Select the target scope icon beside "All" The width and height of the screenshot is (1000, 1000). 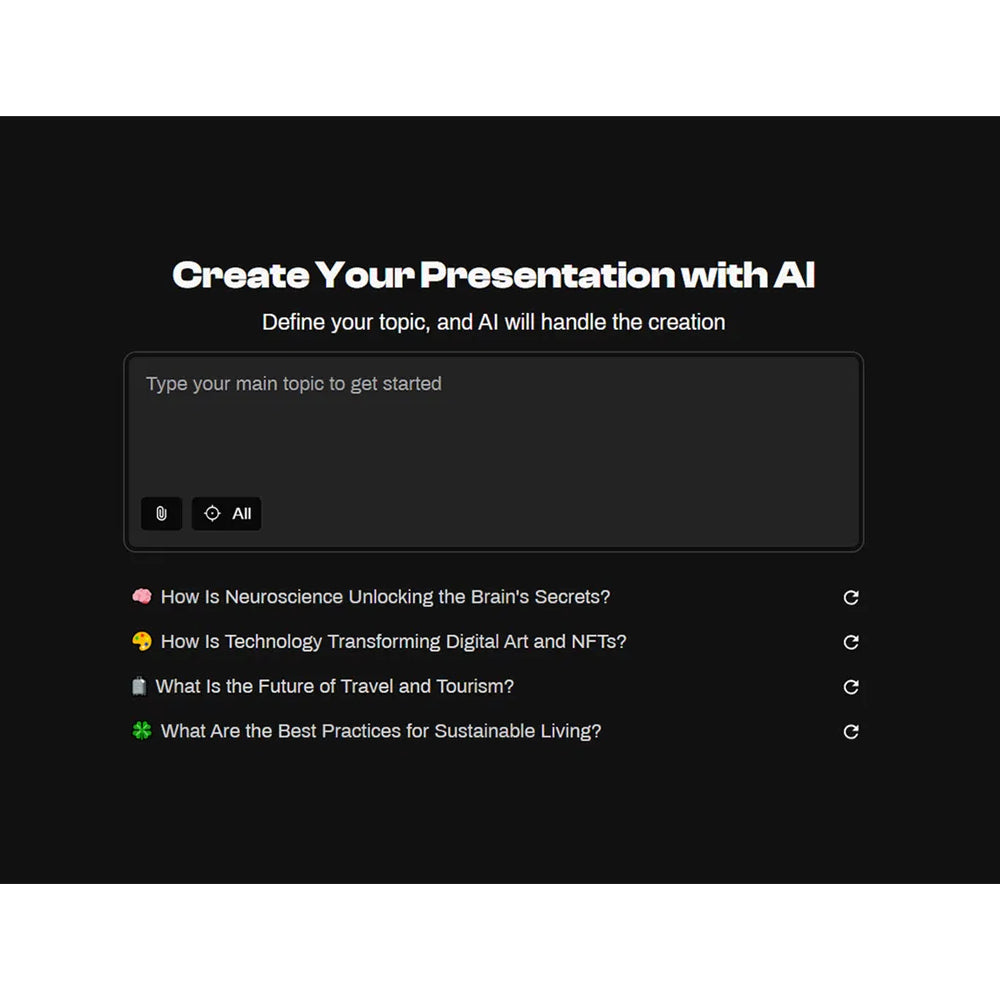pyautogui.click(x=212, y=513)
